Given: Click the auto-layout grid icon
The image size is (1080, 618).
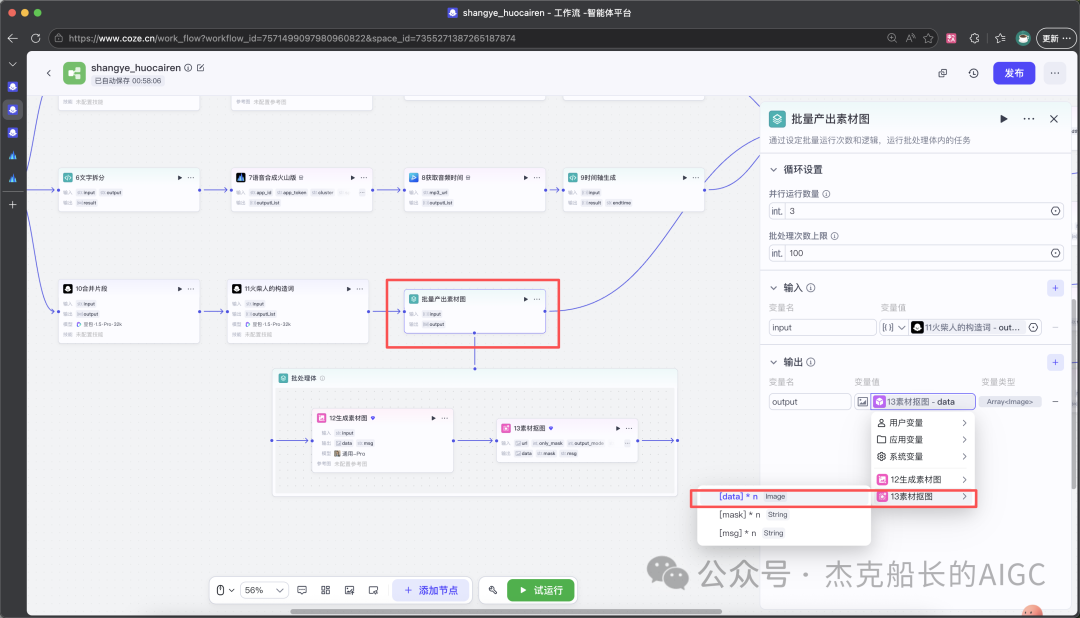Looking at the screenshot, I should coord(326,590).
